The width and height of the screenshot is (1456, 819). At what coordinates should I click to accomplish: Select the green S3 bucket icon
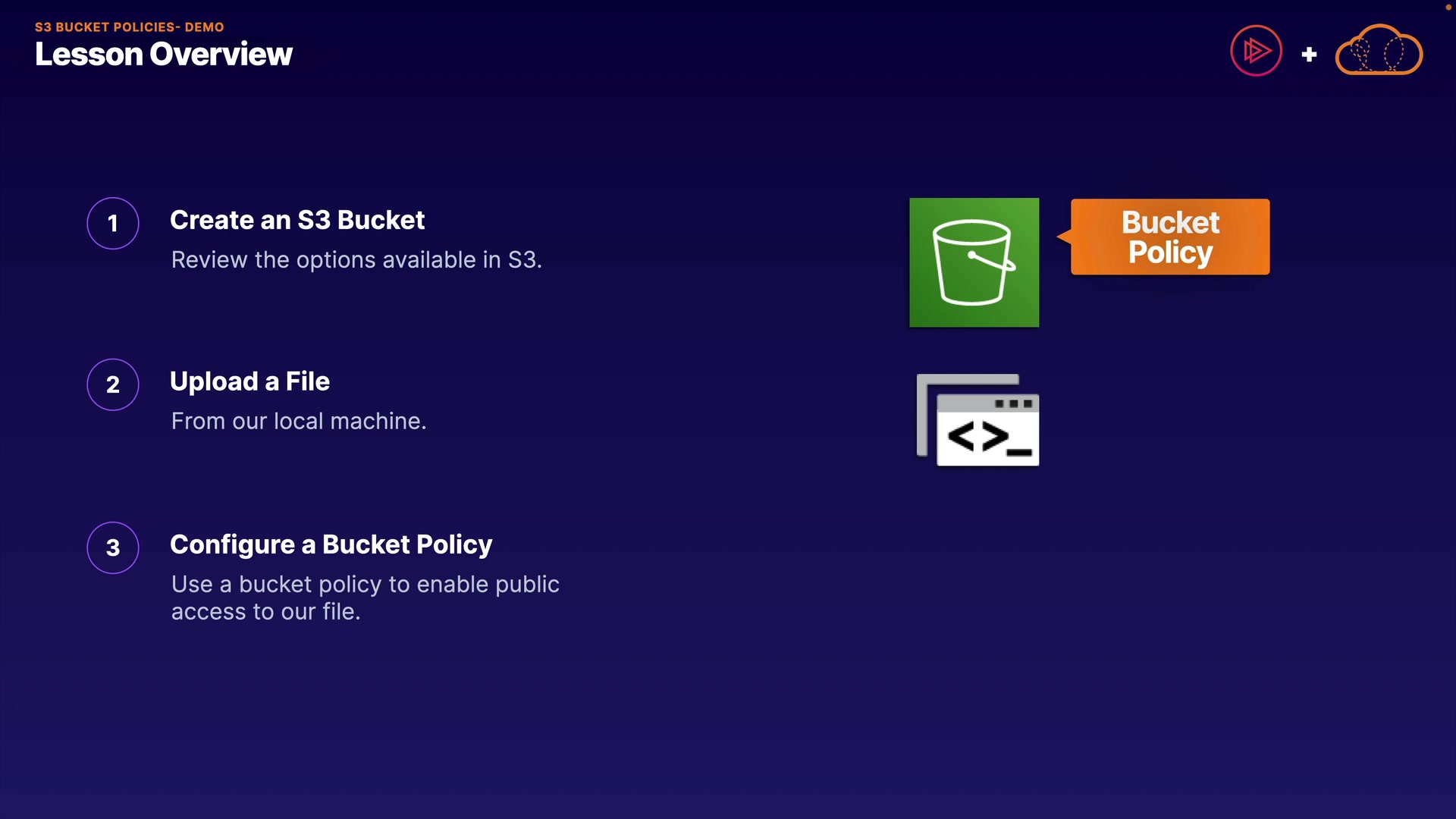coord(974,262)
